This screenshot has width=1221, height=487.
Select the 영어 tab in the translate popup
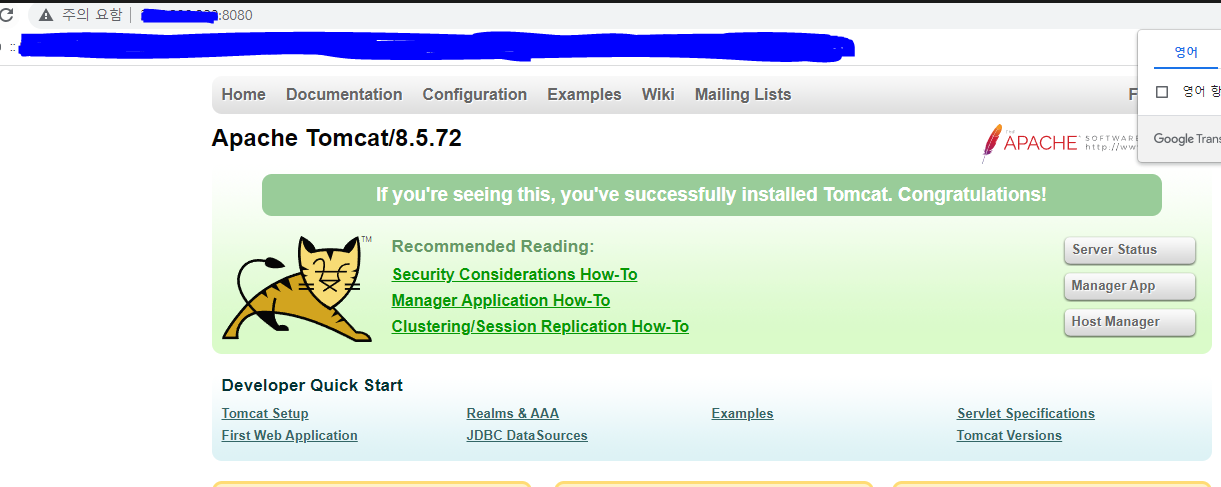pos(1186,52)
